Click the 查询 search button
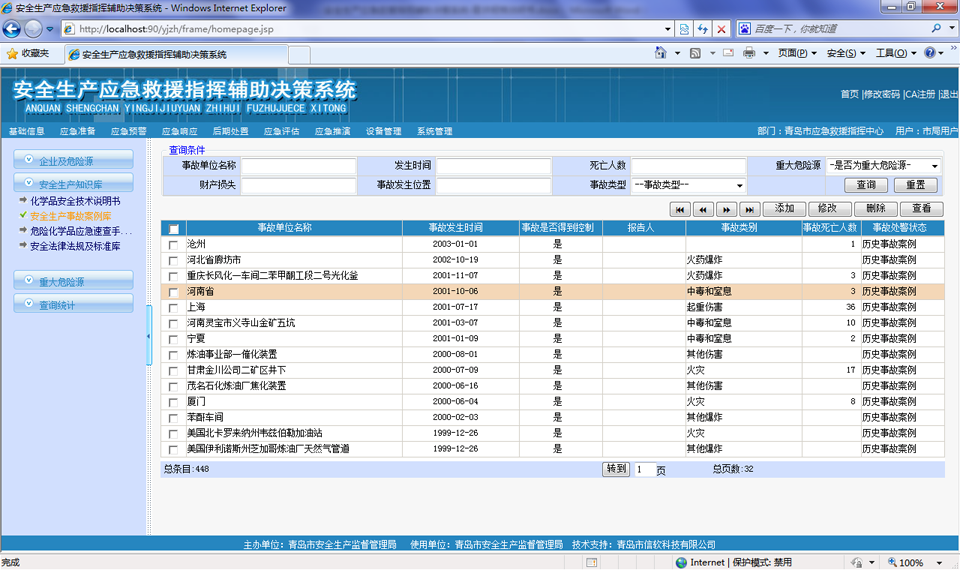Viewport: 960px width, 570px height. pos(866,185)
